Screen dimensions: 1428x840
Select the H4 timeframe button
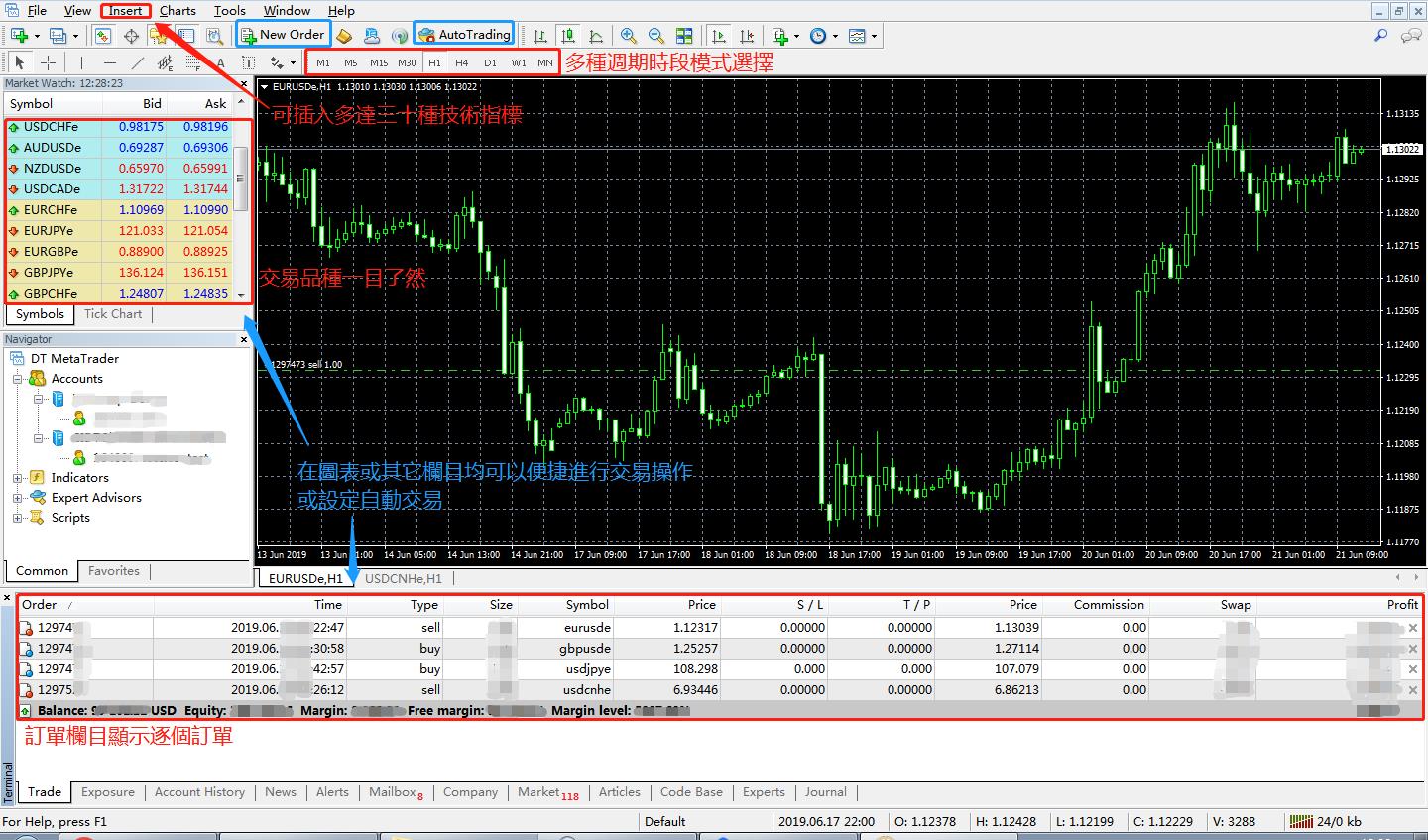[x=462, y=62]
